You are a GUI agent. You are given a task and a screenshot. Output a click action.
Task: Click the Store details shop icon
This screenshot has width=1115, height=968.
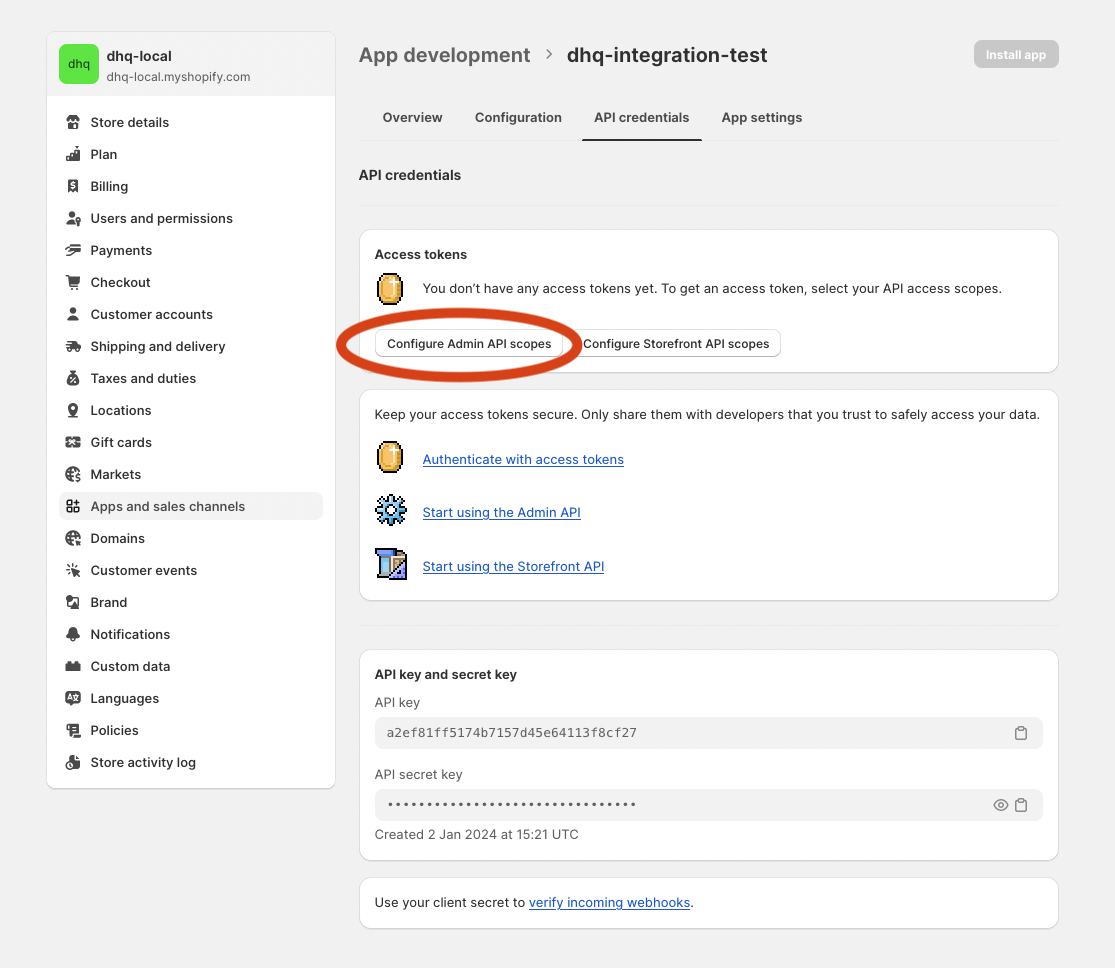pos(73,122)
